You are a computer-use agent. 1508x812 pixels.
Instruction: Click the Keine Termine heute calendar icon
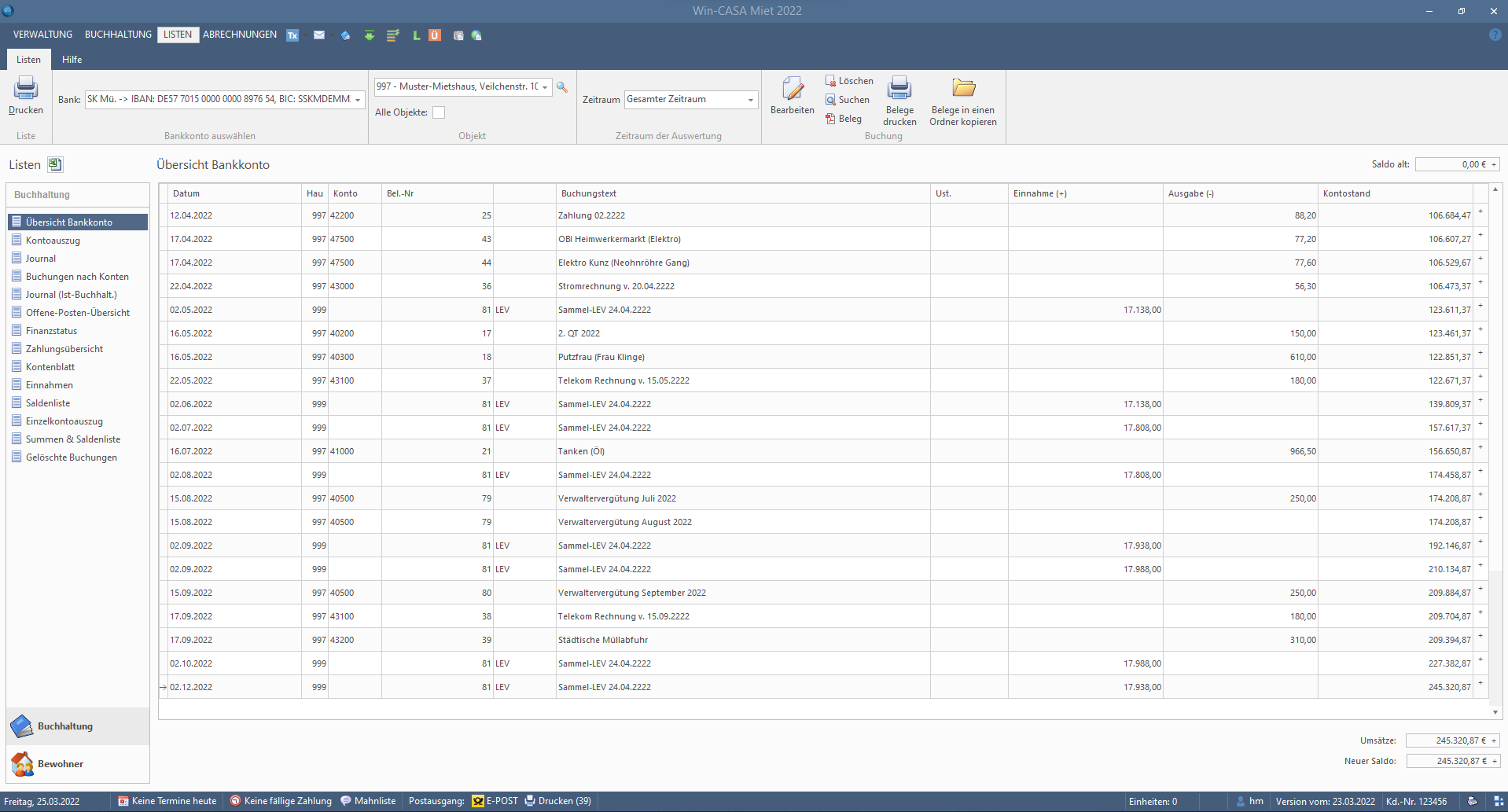pos(123,801)
